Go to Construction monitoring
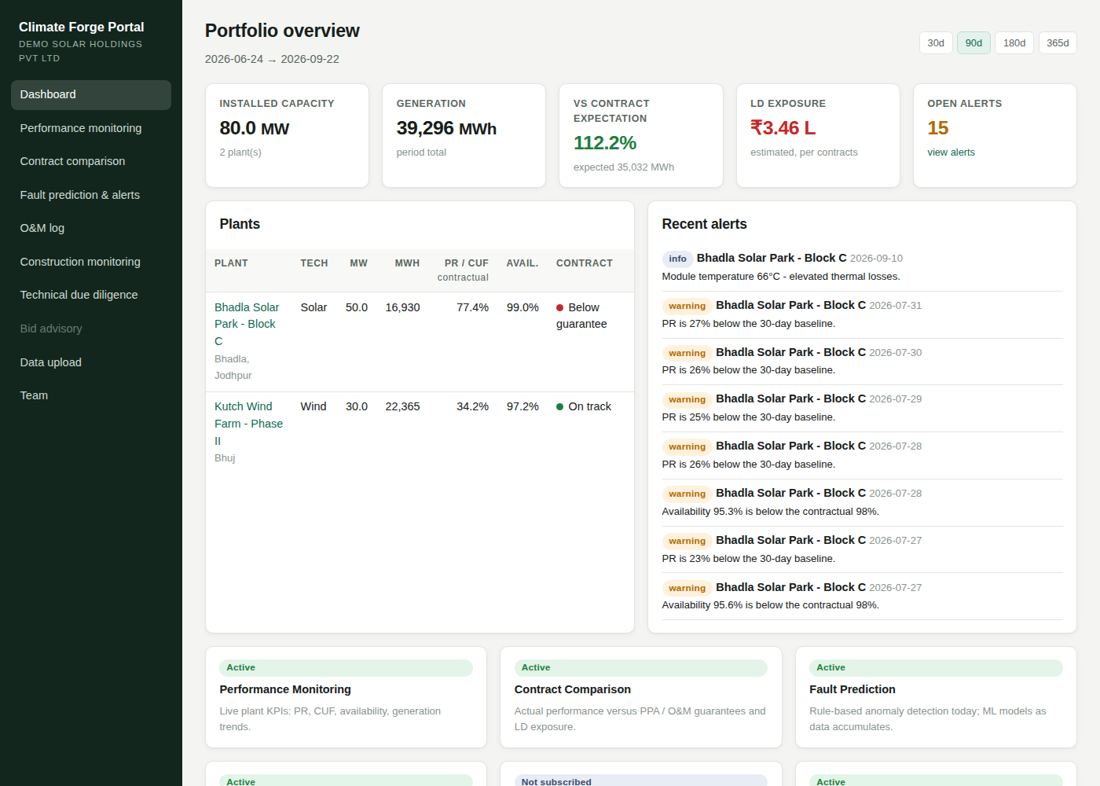 [90, 262]
